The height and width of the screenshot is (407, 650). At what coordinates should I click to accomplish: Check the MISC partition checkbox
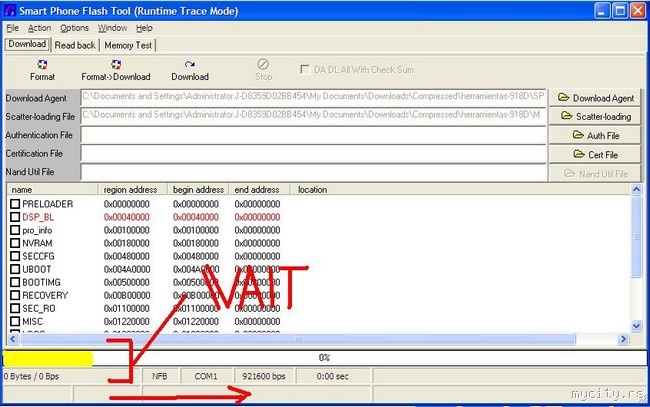tap(15, 321)
